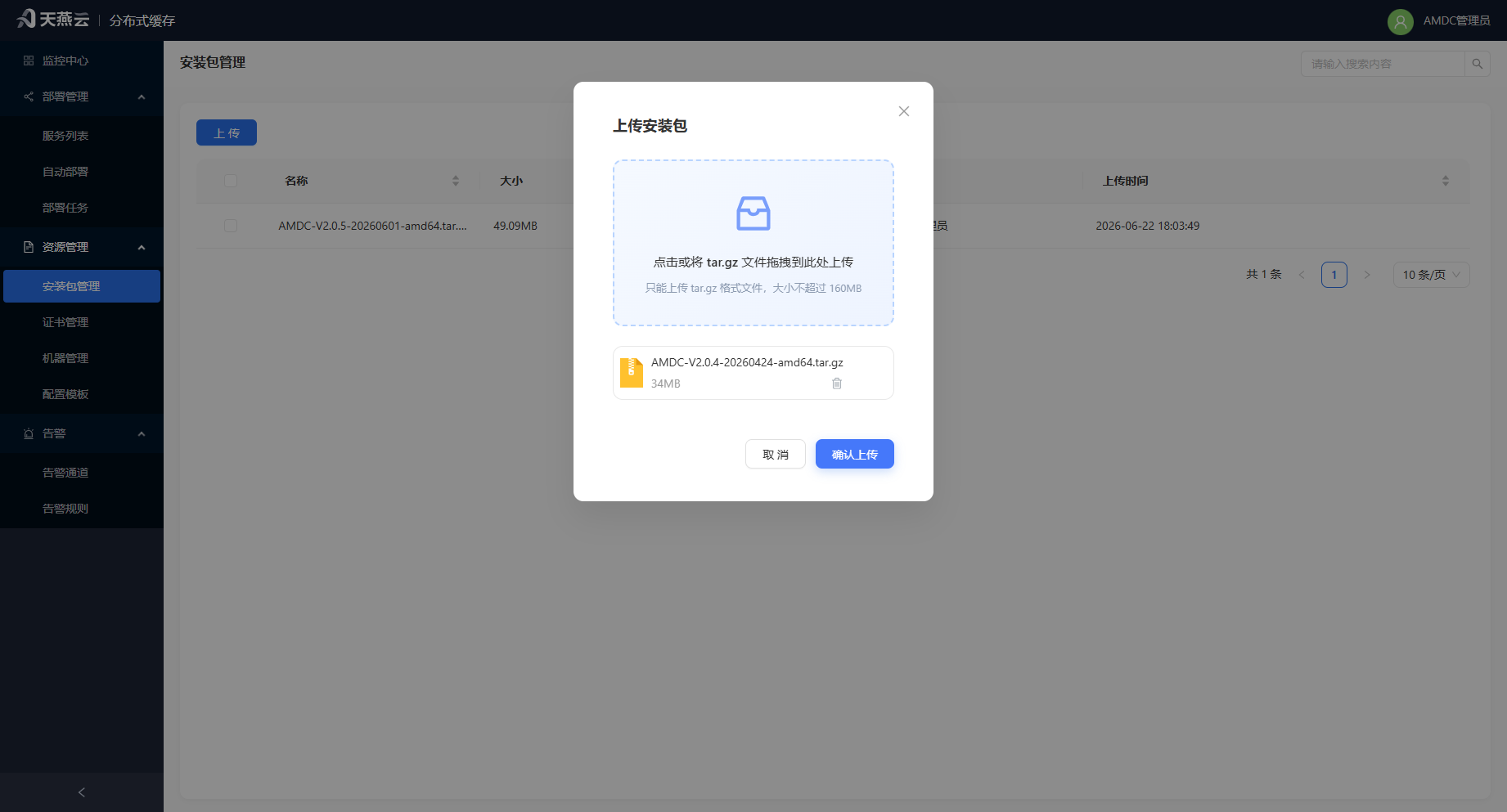Image resolution: width=1507 pixels, height=812 pixels.
Task: Click the 部署管理 share icon
Action: click(x=29, y=96)
